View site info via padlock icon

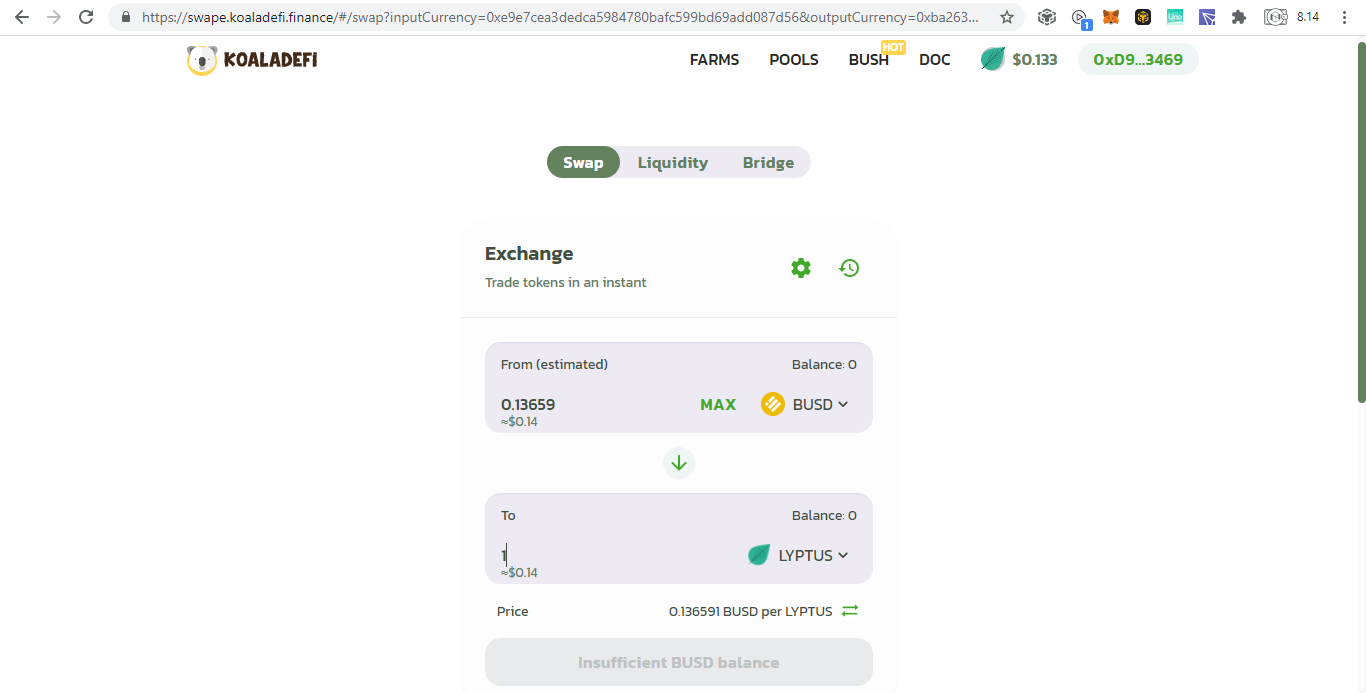pyautogui.click(x=125, y=18)
